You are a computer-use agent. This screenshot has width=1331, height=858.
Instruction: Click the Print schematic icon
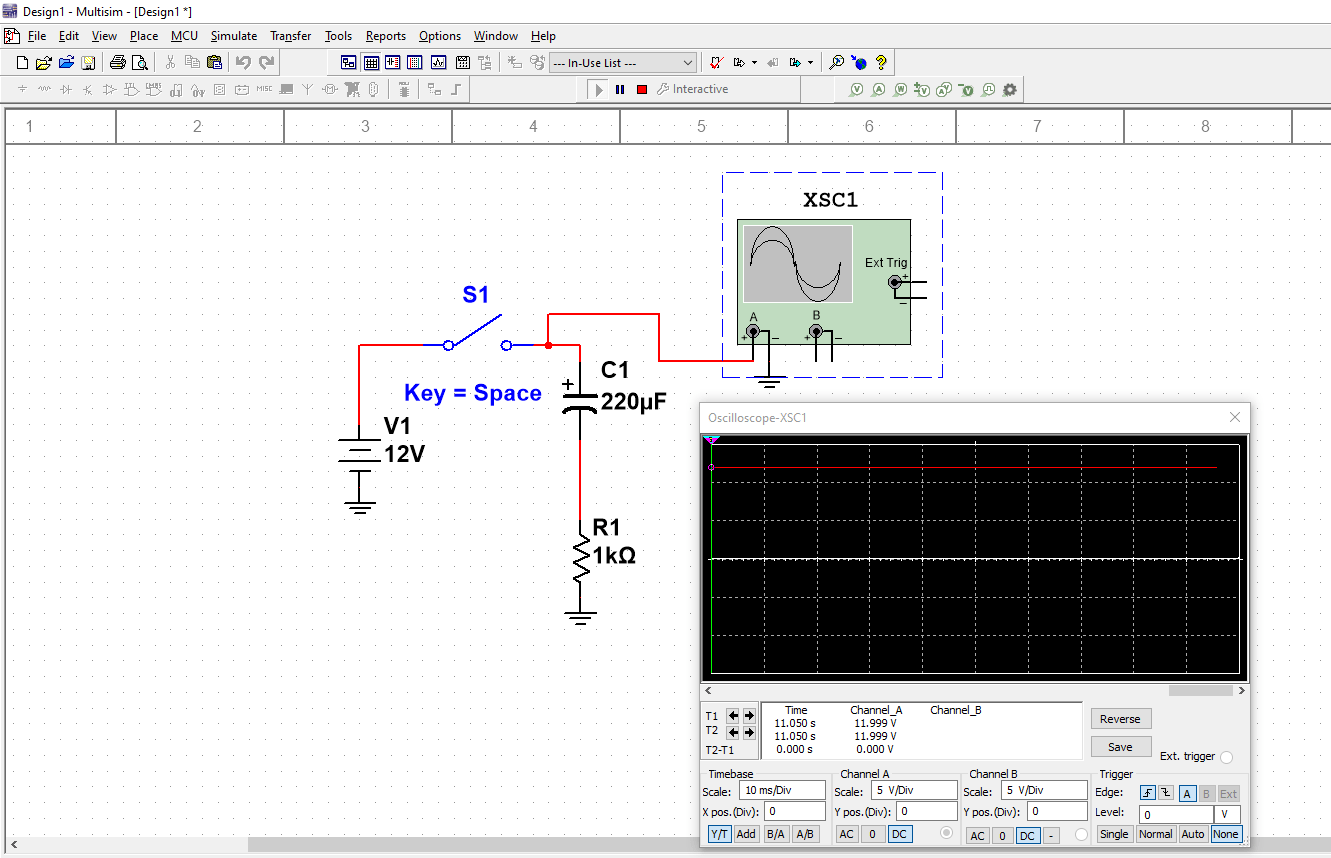117,62
